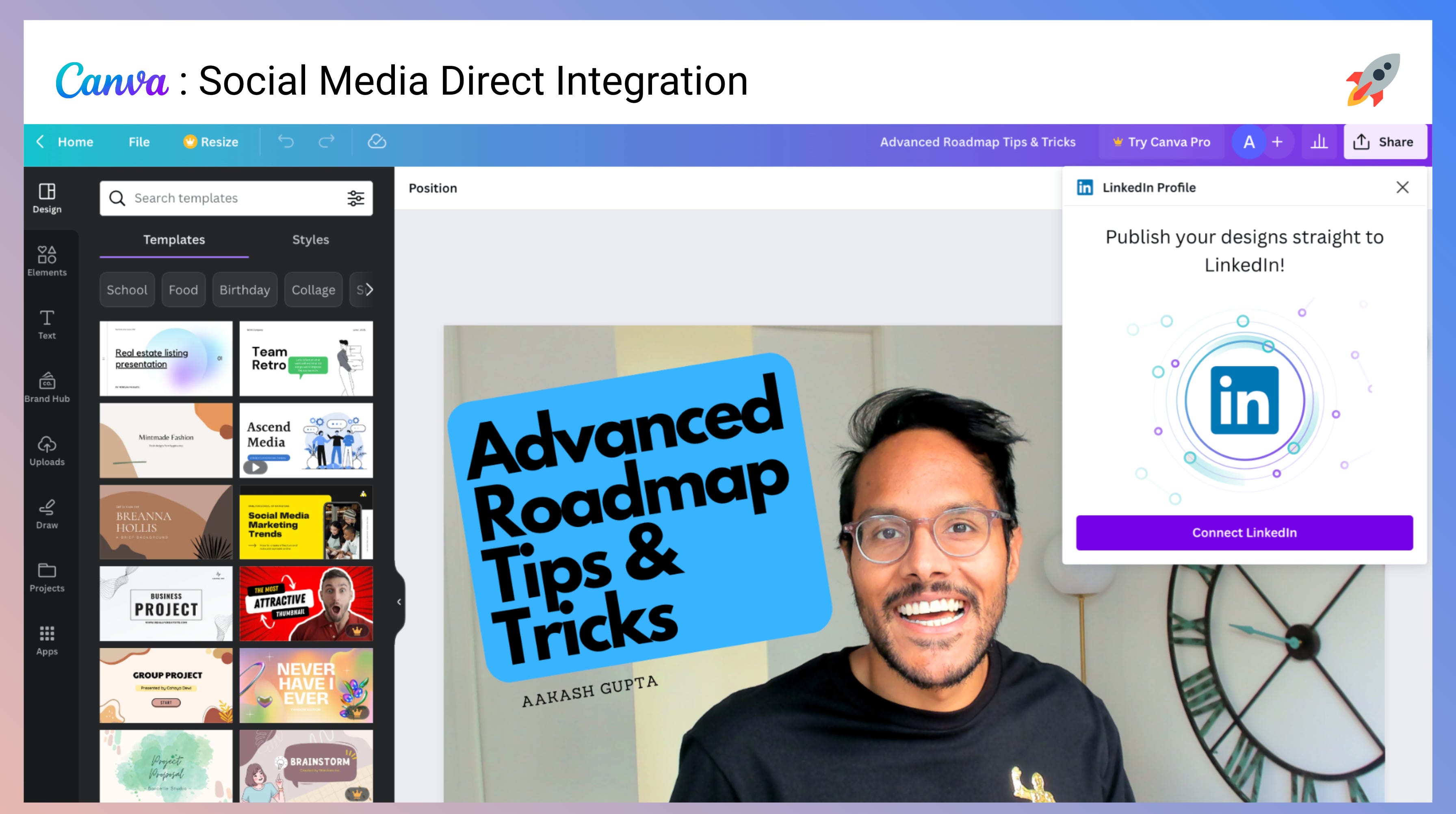Click the Canva logo in slide title

click(112, 81)
